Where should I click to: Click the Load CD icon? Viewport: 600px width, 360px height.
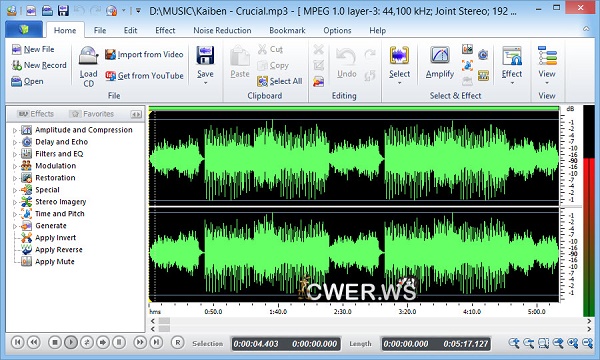pyautogui.click(x=88, y=55)
